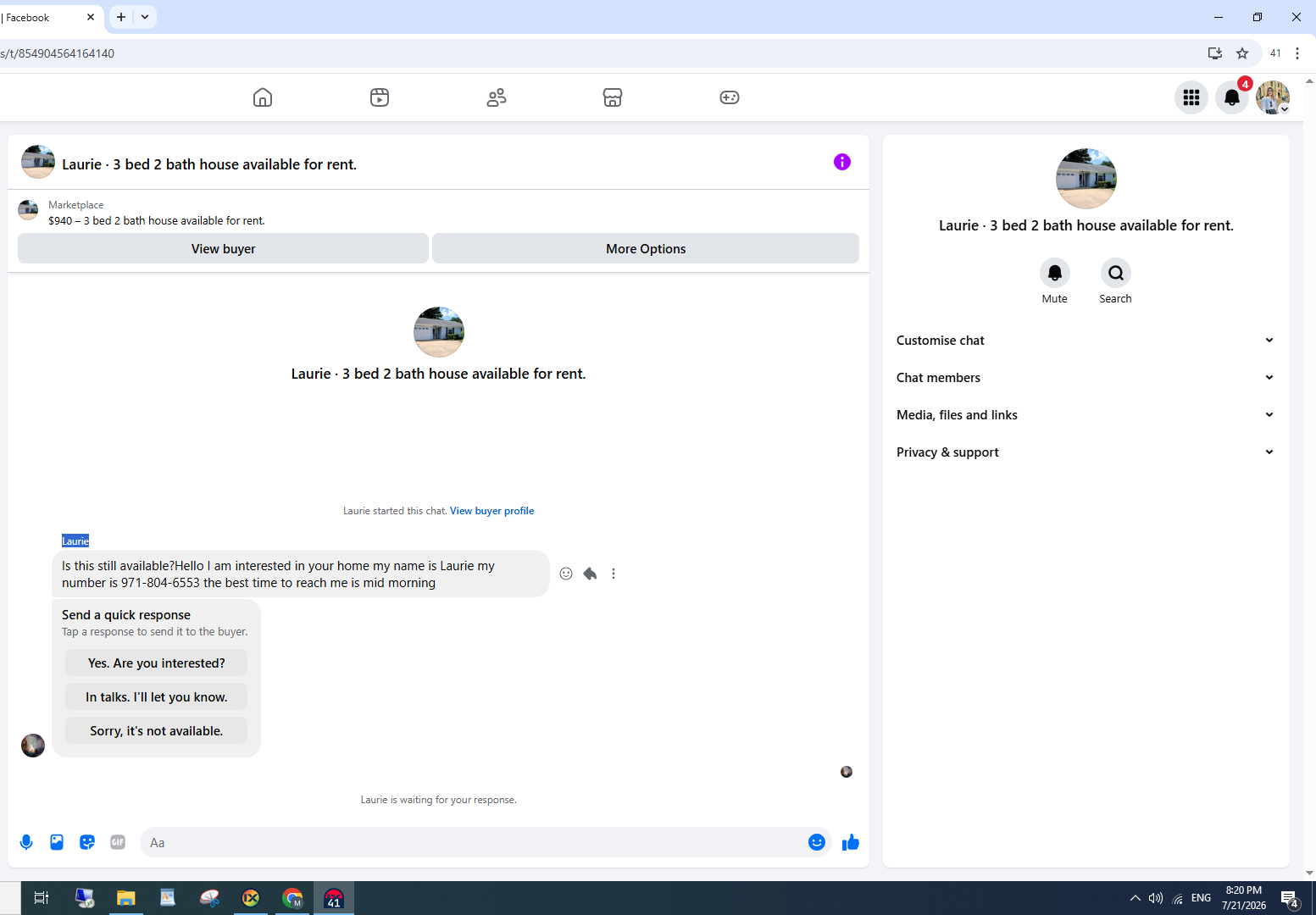Send quick response "Yes. Are you interested?"
Screen dimensions: 1316x915
point(157,663)
